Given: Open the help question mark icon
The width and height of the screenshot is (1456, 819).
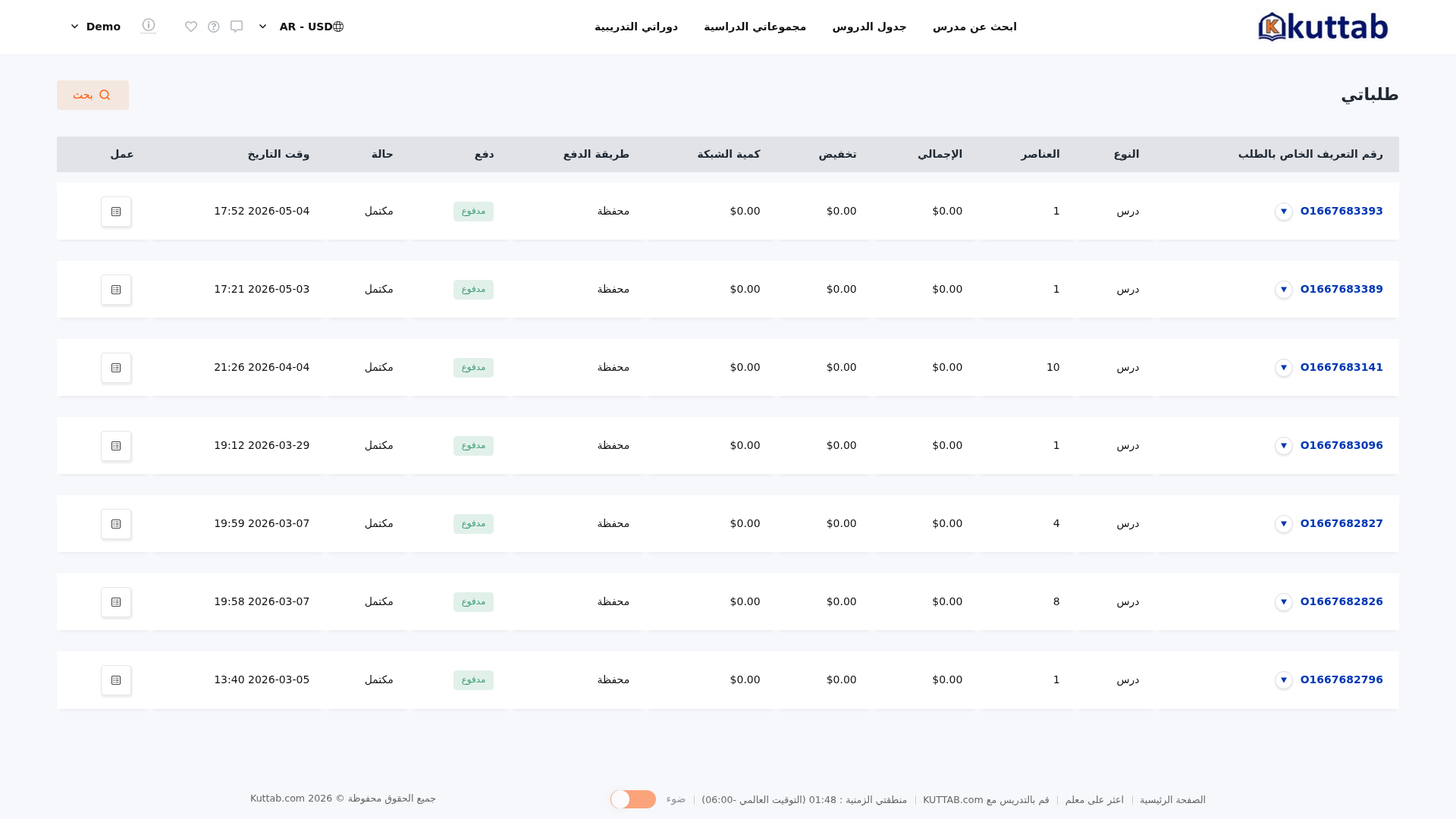Looking at the screenshot, I should 214,27.
